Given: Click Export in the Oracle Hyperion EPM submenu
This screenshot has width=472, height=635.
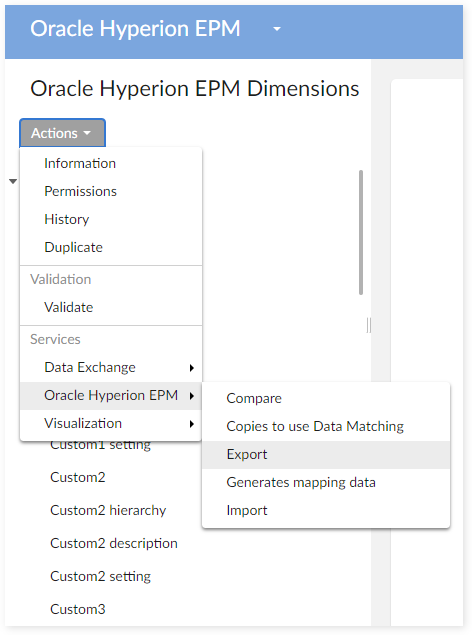Looking at the screenshot, I should (326, 454).
